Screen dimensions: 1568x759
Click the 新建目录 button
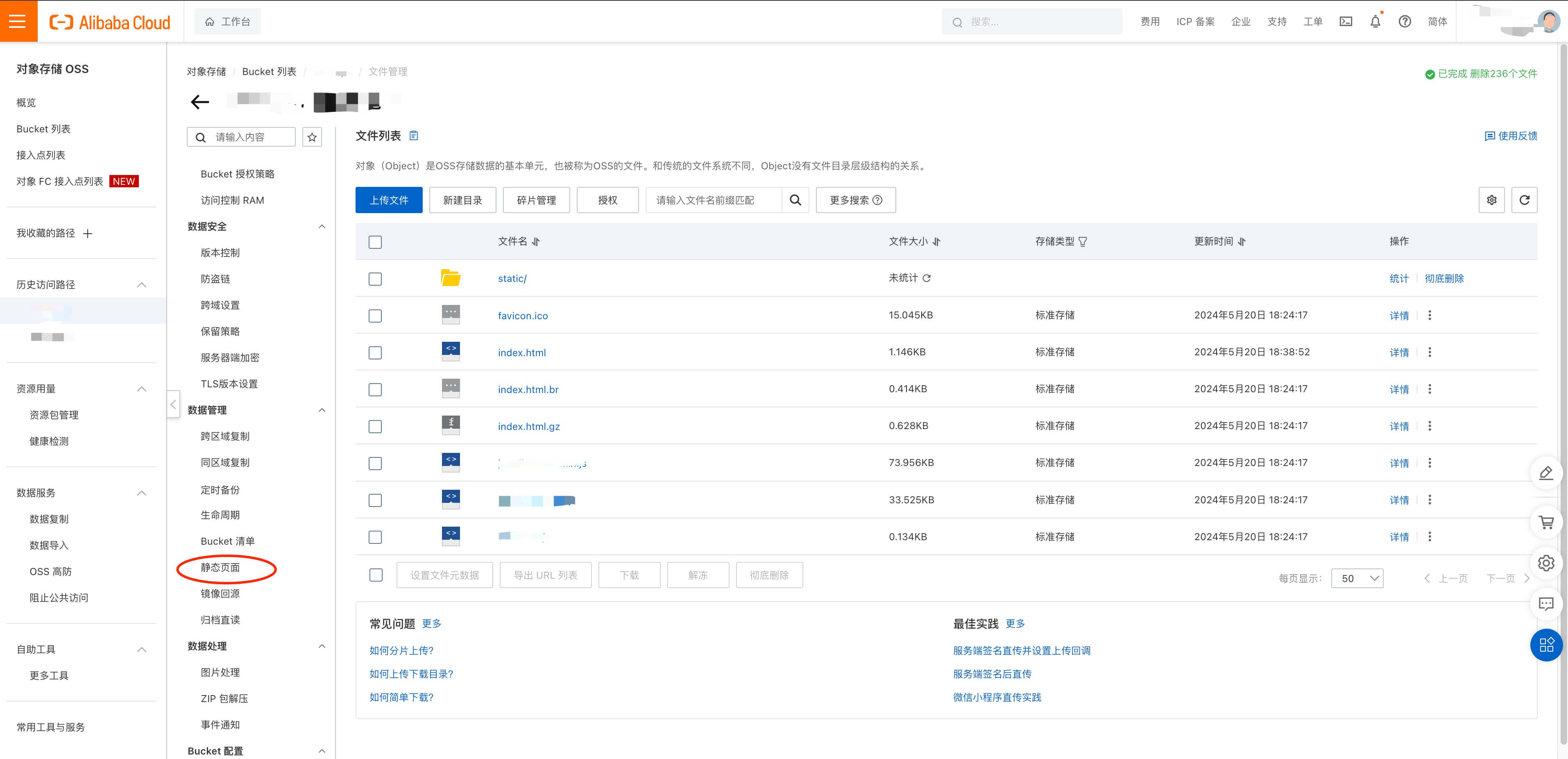tap(462, 200)
